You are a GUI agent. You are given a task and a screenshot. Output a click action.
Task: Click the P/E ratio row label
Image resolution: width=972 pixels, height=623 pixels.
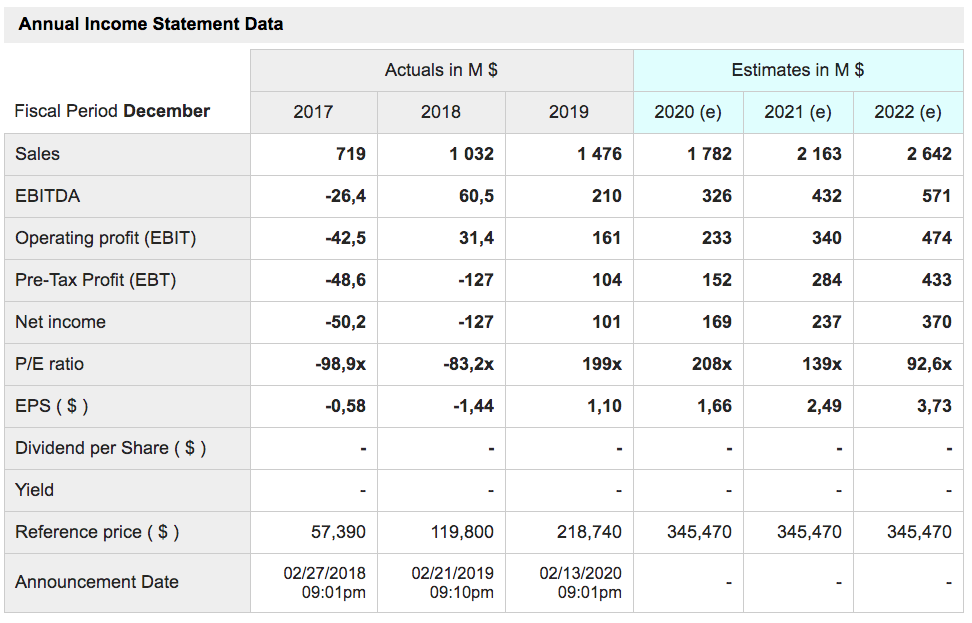[49, 364]
